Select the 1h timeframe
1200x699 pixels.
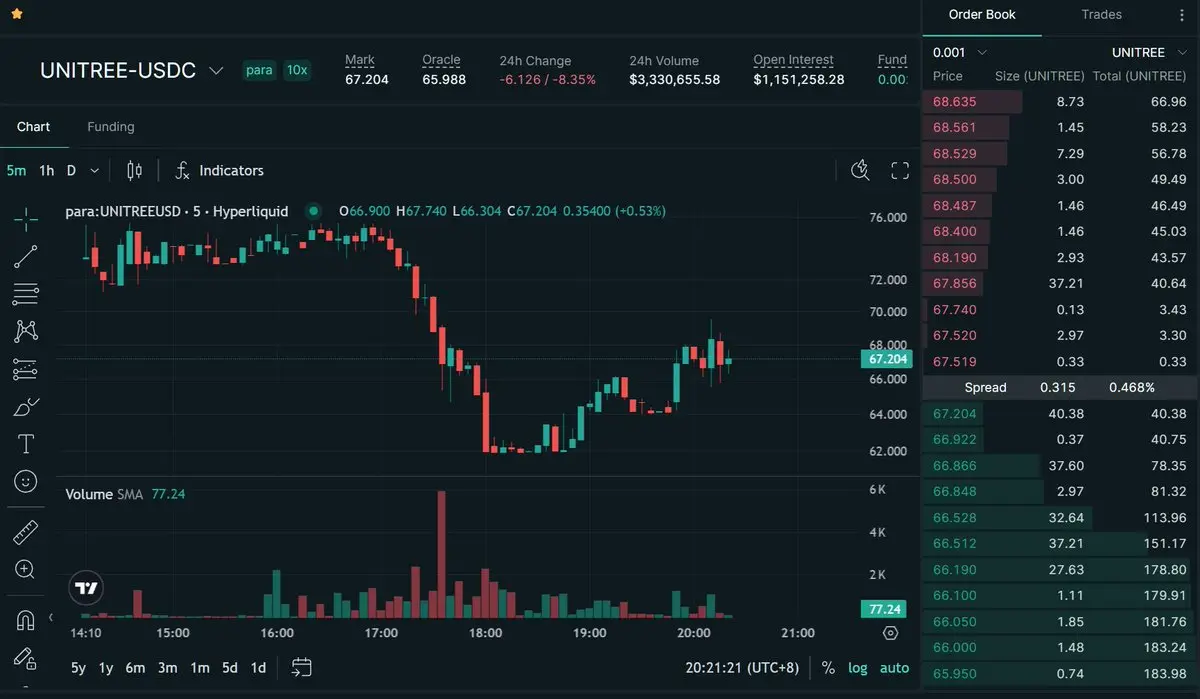coord(47,171)
